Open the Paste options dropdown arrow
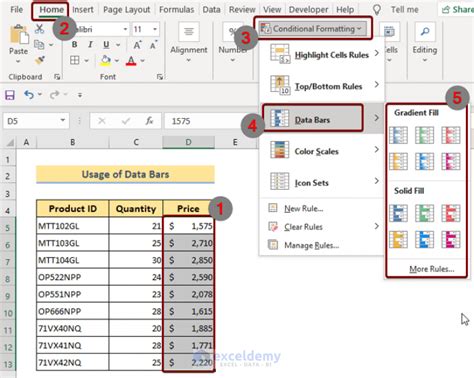The image size is (474, 378). tap(18, 61)
